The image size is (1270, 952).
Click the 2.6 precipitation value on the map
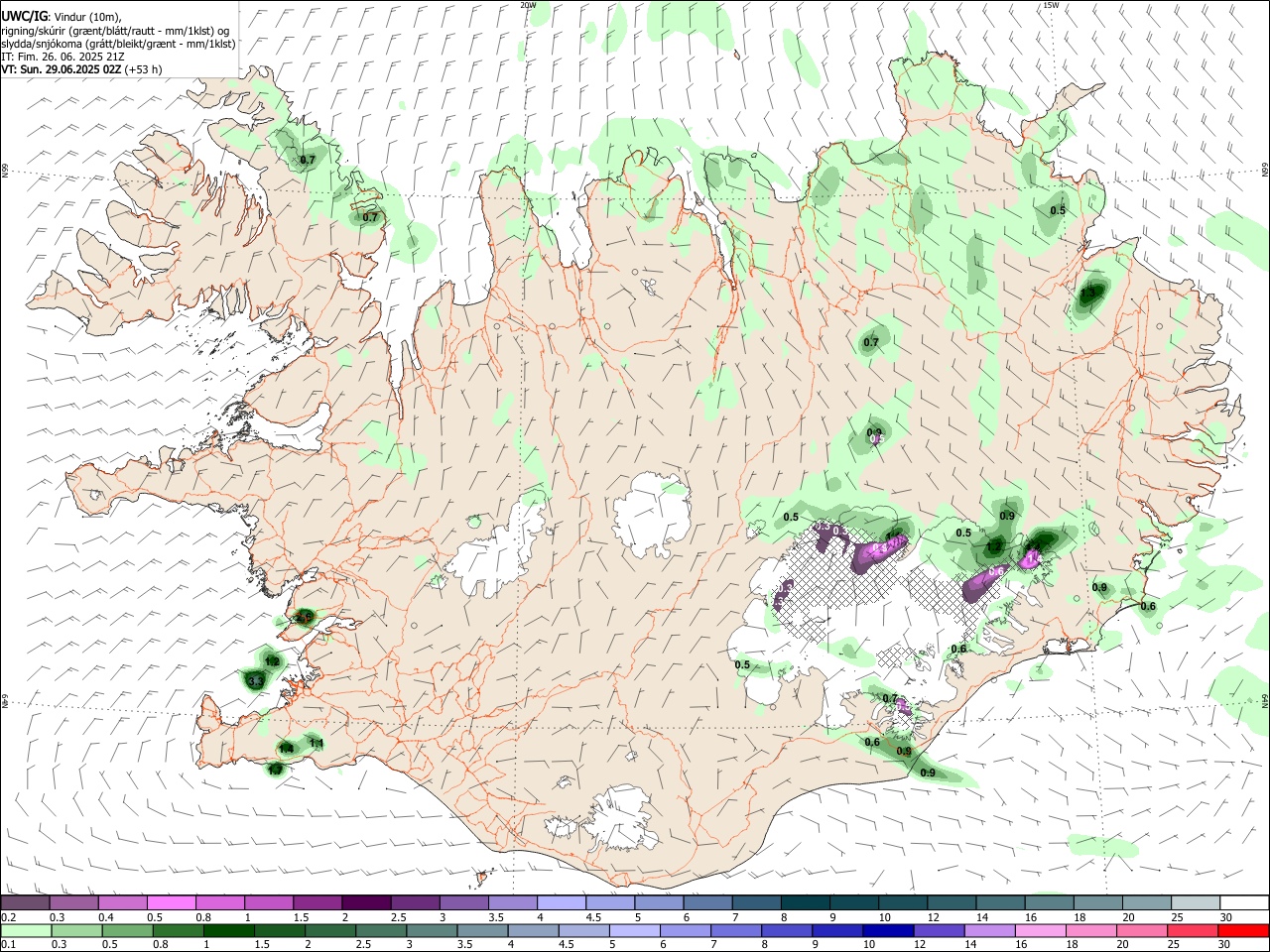click(x=304, y=618)
